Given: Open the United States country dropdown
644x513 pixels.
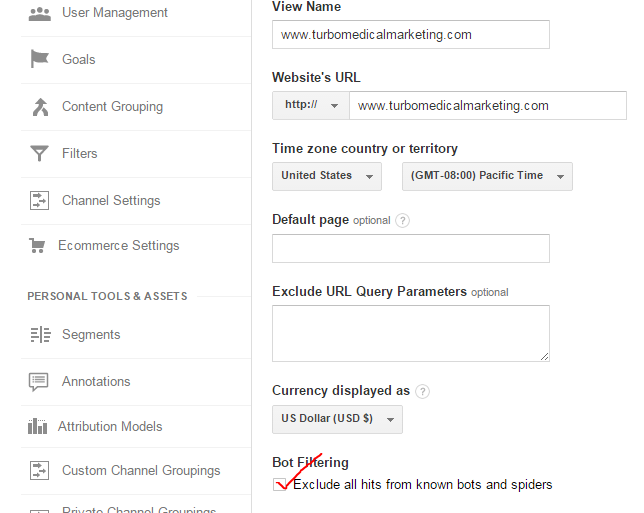Looking at the screenshot, I should coord(326,176).
